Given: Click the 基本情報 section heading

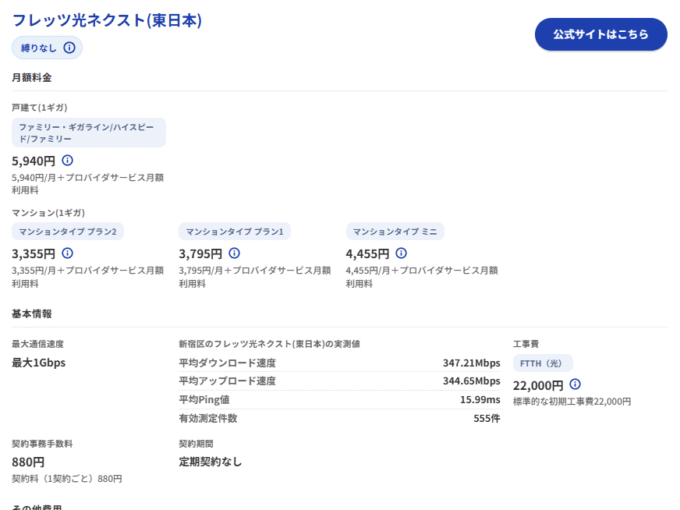Looking at the screenshot, I should (32, 314).
